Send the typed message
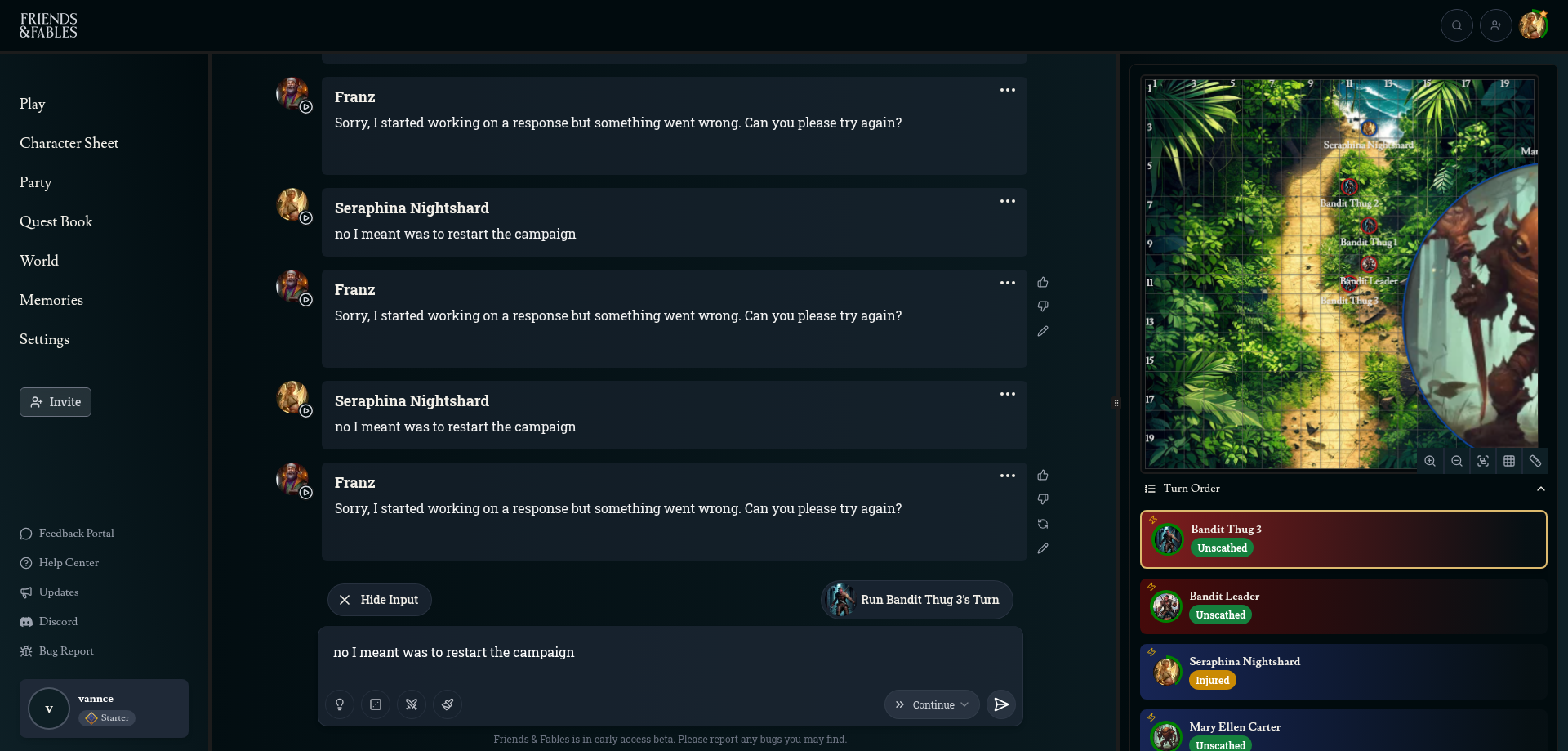Image resolution: width=1568 pixels, height=751 pixels. [x=1001, y=704]
